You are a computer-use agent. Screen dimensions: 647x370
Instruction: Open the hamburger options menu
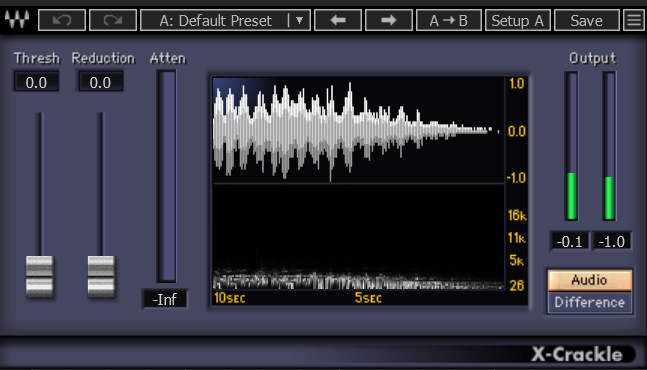pos(634,20)
